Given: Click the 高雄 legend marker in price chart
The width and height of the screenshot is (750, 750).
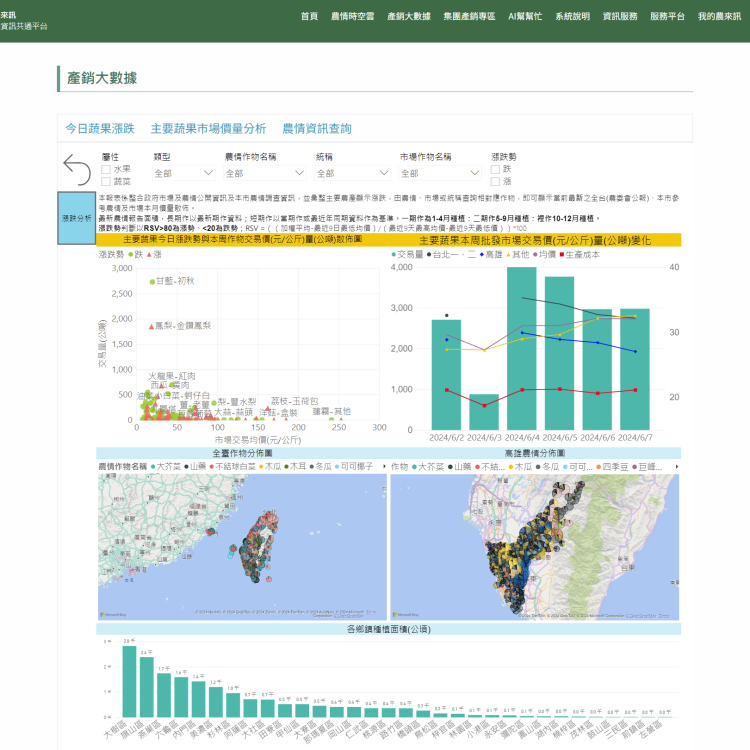Looking at the screenshot, I should [x=480, y=255].
